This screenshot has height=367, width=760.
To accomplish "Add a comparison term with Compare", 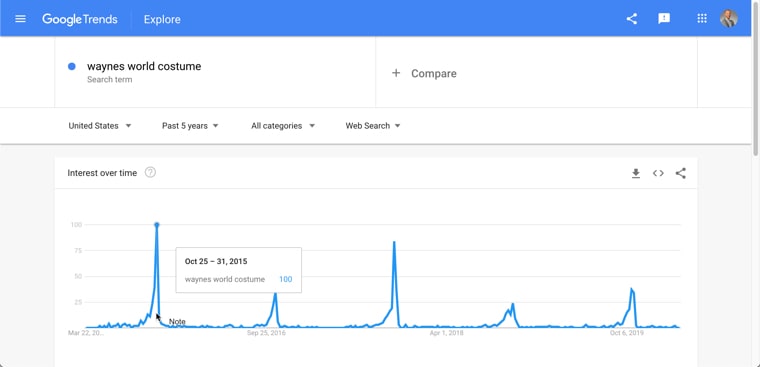I will click(424, 73).
